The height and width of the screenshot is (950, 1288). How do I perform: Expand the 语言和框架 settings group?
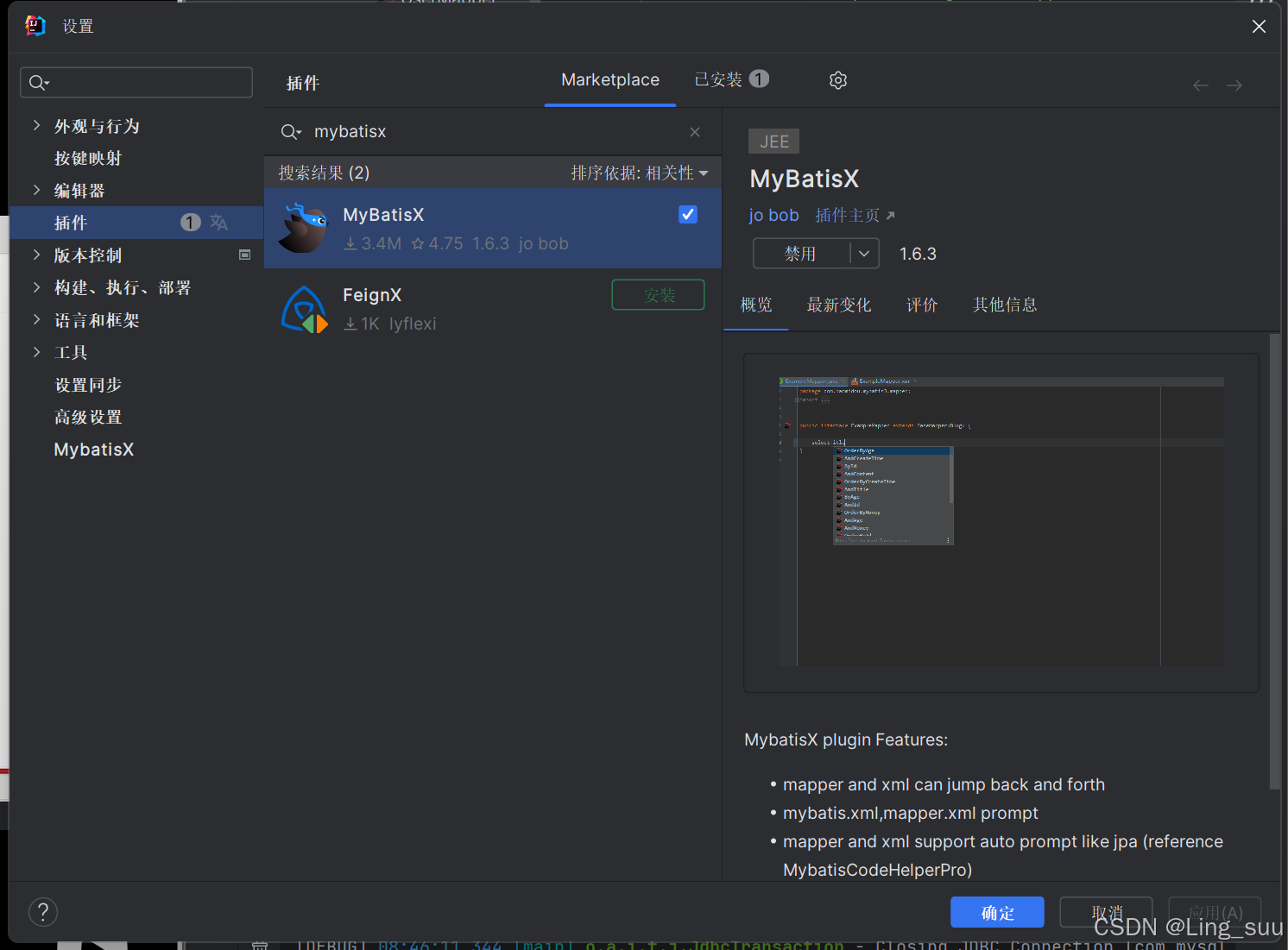click(x=36, y=319)
